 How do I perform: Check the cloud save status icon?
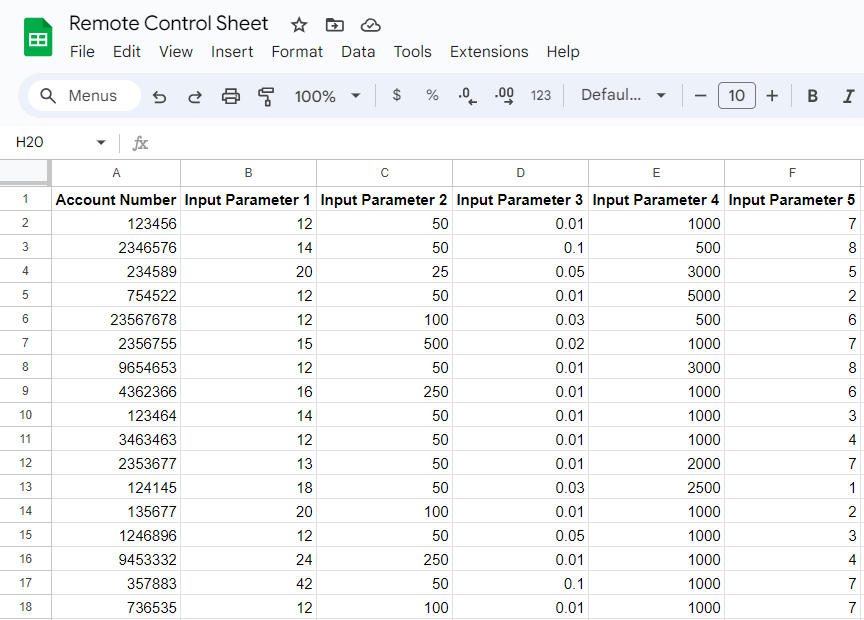point(370,25)
